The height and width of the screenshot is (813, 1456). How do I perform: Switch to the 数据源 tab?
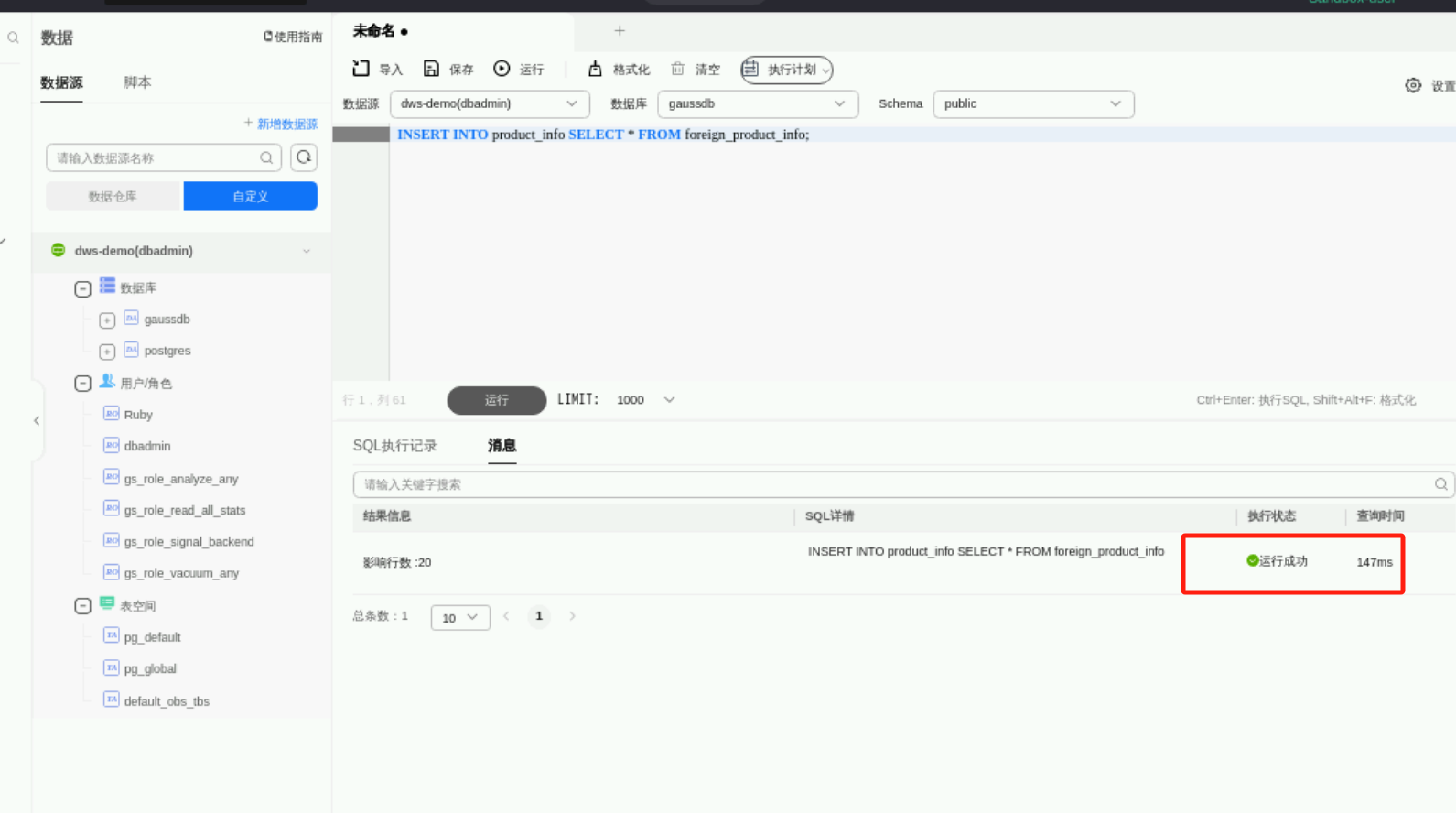61,82
